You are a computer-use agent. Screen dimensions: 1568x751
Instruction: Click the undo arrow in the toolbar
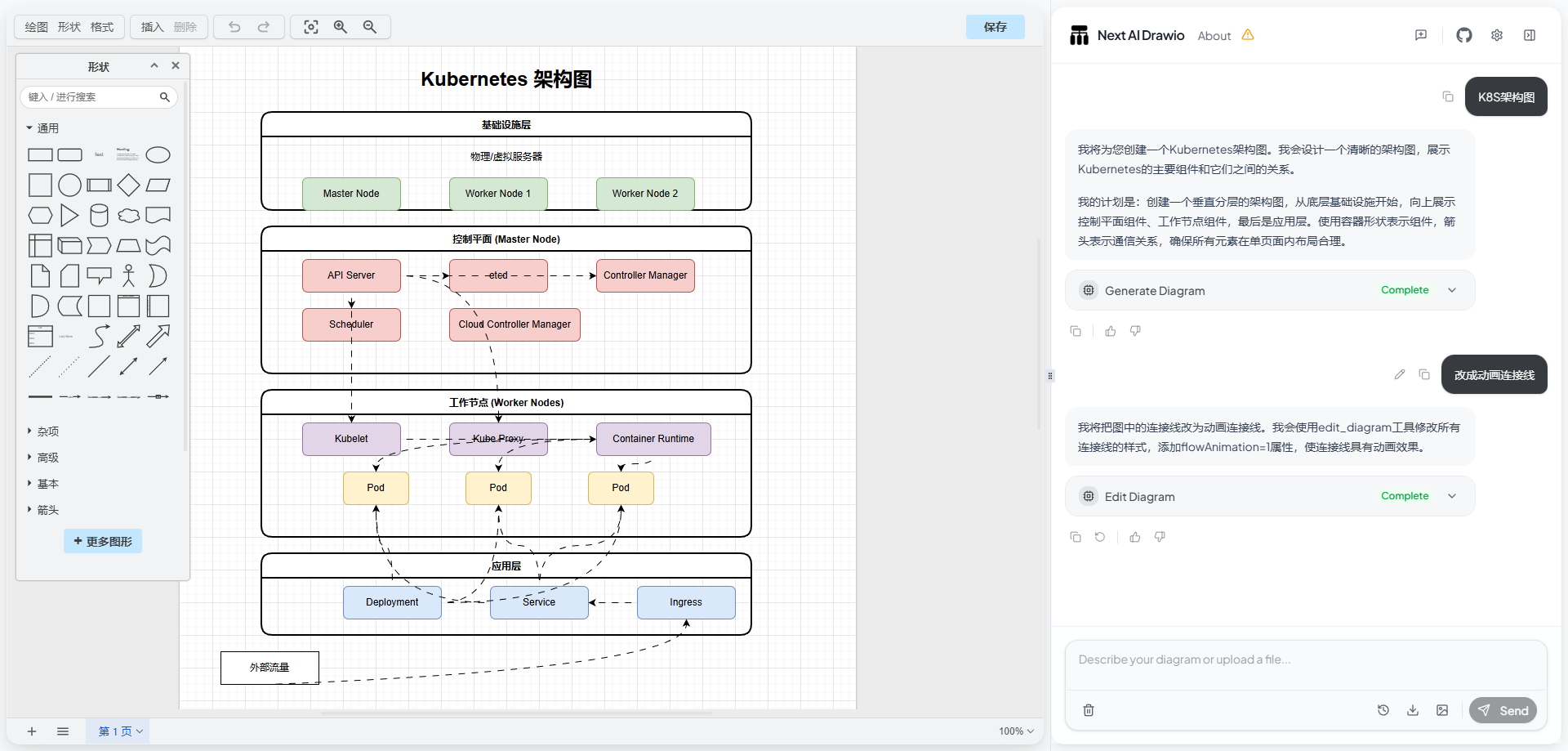click(x=234, y=27)
